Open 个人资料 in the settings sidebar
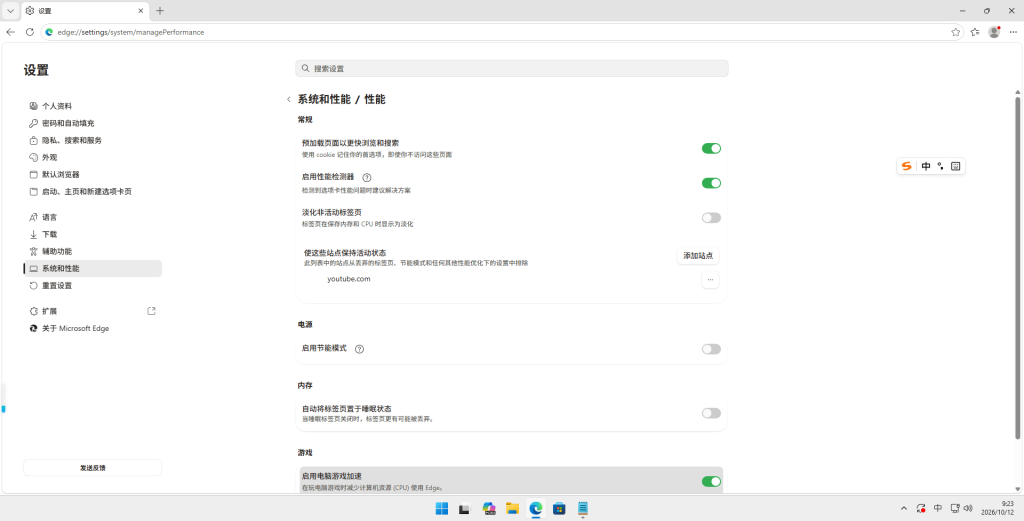 (x=92, y=106)
